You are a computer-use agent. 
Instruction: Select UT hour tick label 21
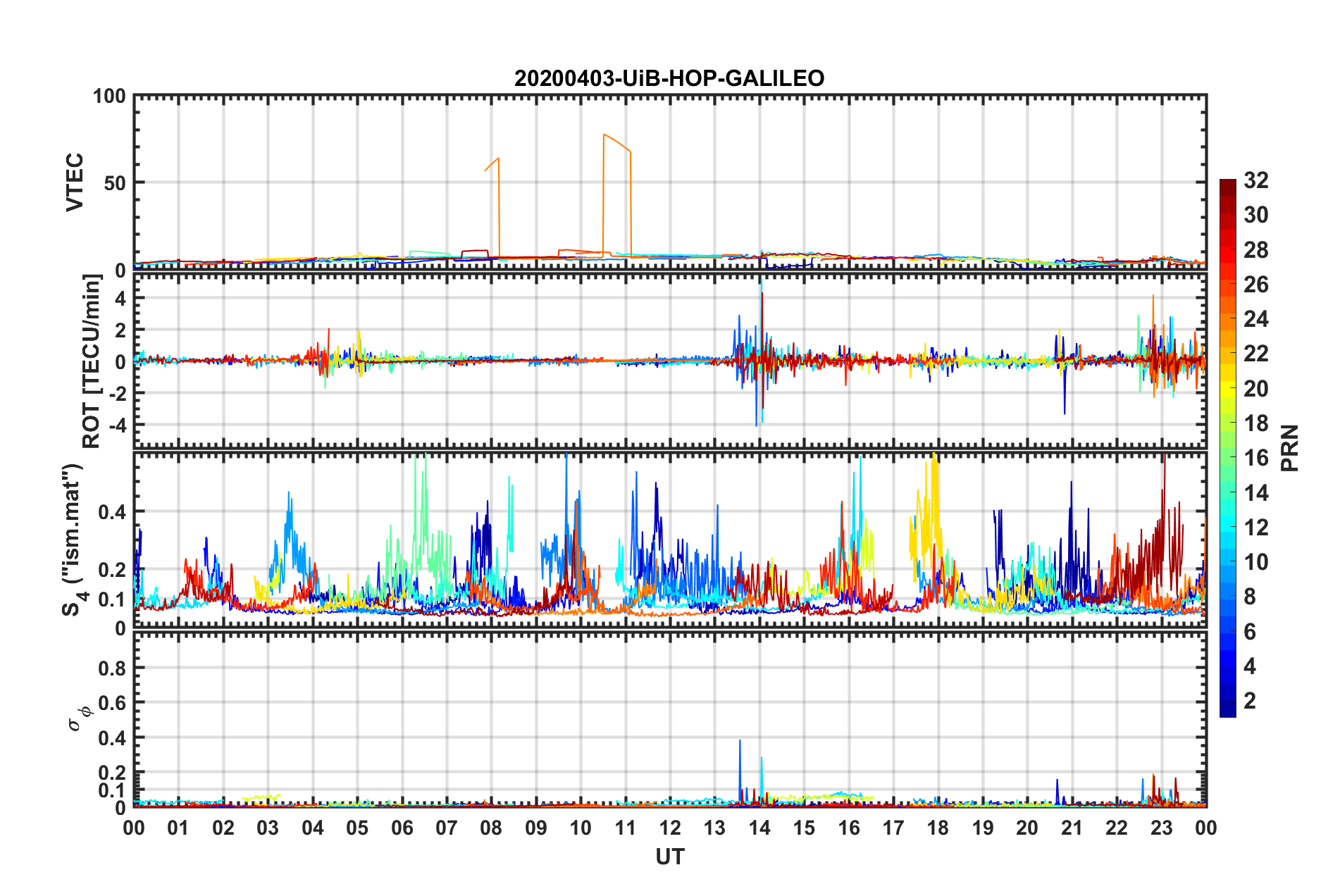1072,828
